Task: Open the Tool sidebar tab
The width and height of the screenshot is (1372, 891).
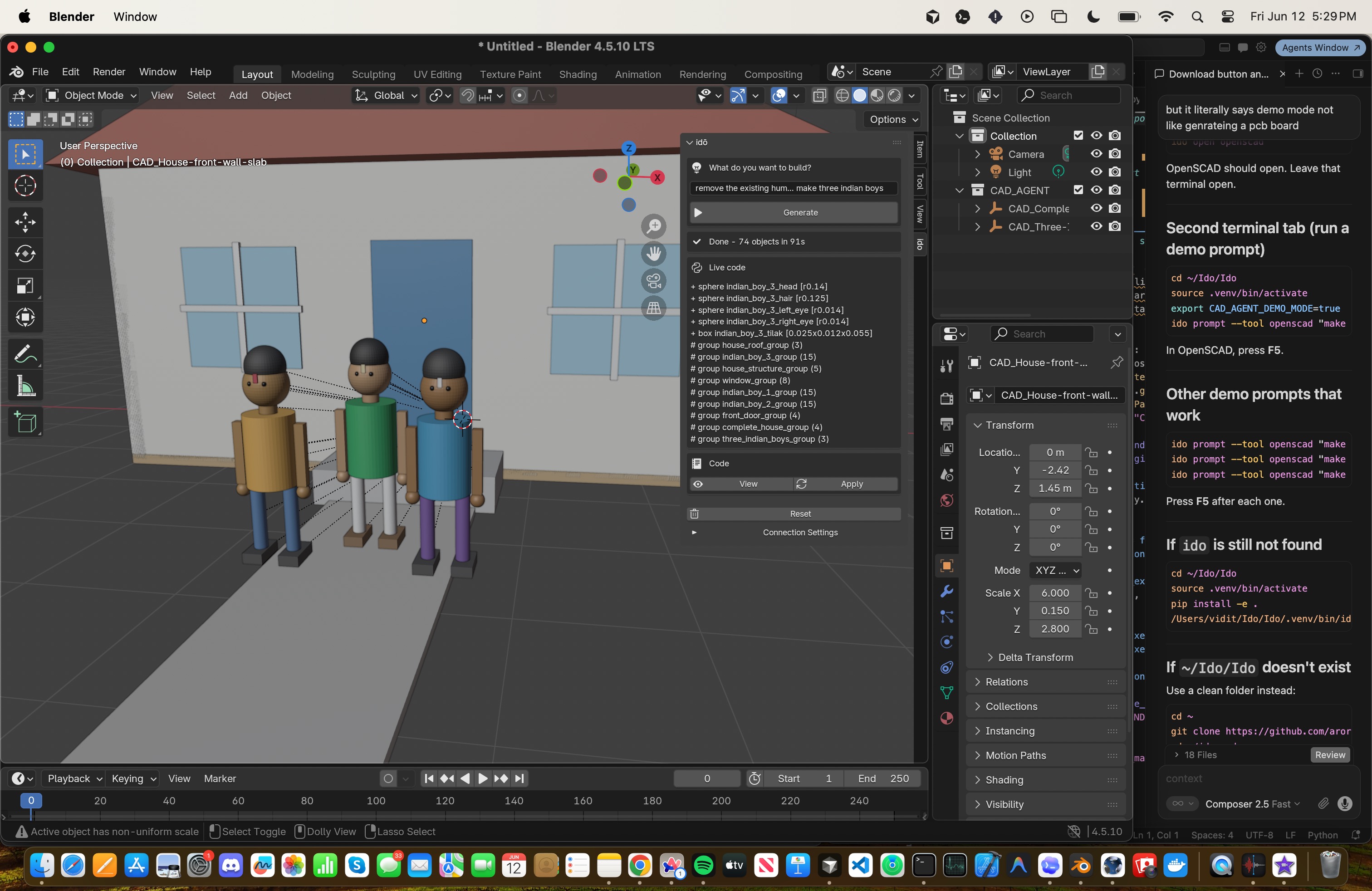Action: pyautogui.click(x=920, y=181)
